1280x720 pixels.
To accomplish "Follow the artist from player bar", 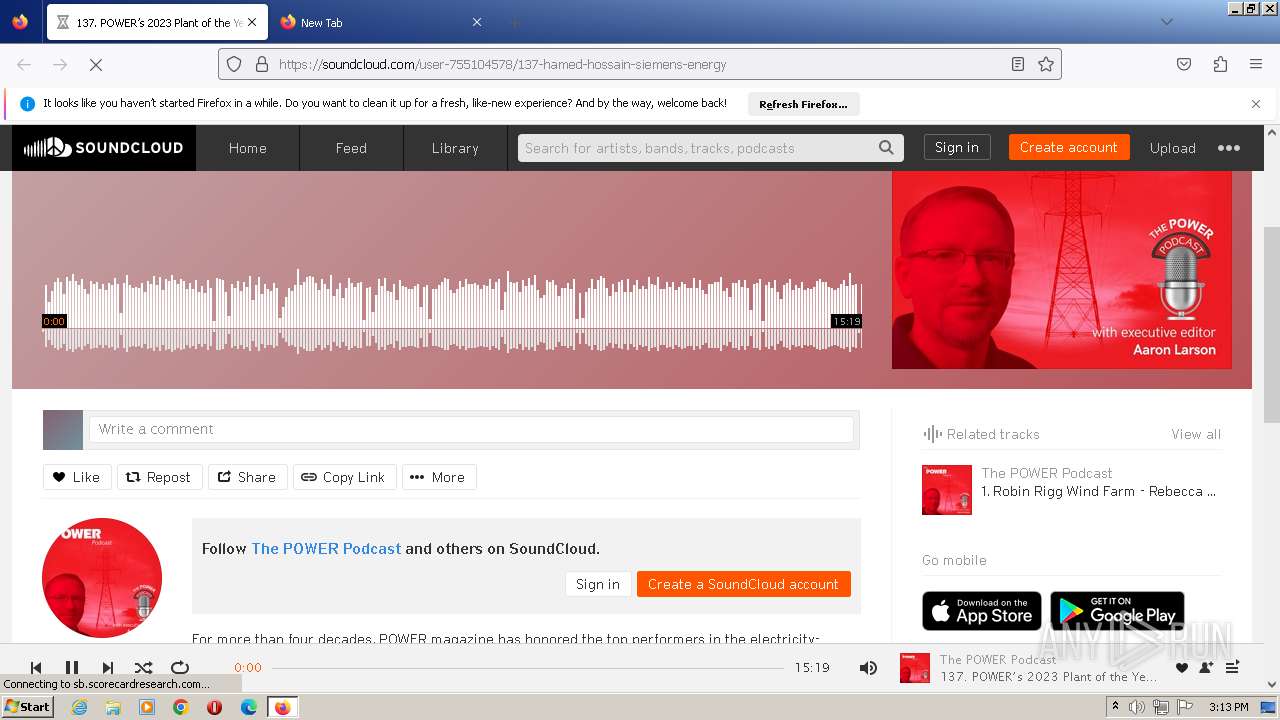I will click(x=1206, y=668).
